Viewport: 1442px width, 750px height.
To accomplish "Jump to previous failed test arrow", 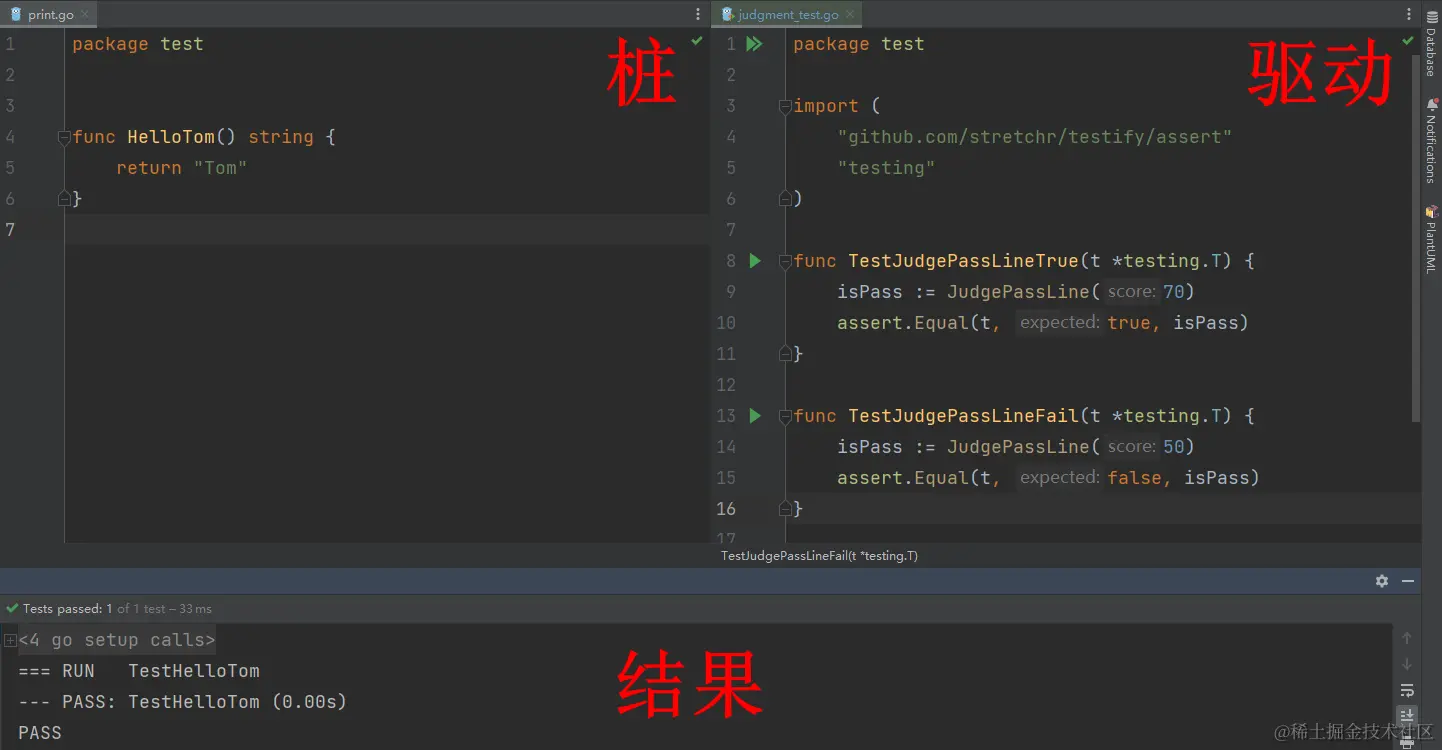I will (1407, 638).
